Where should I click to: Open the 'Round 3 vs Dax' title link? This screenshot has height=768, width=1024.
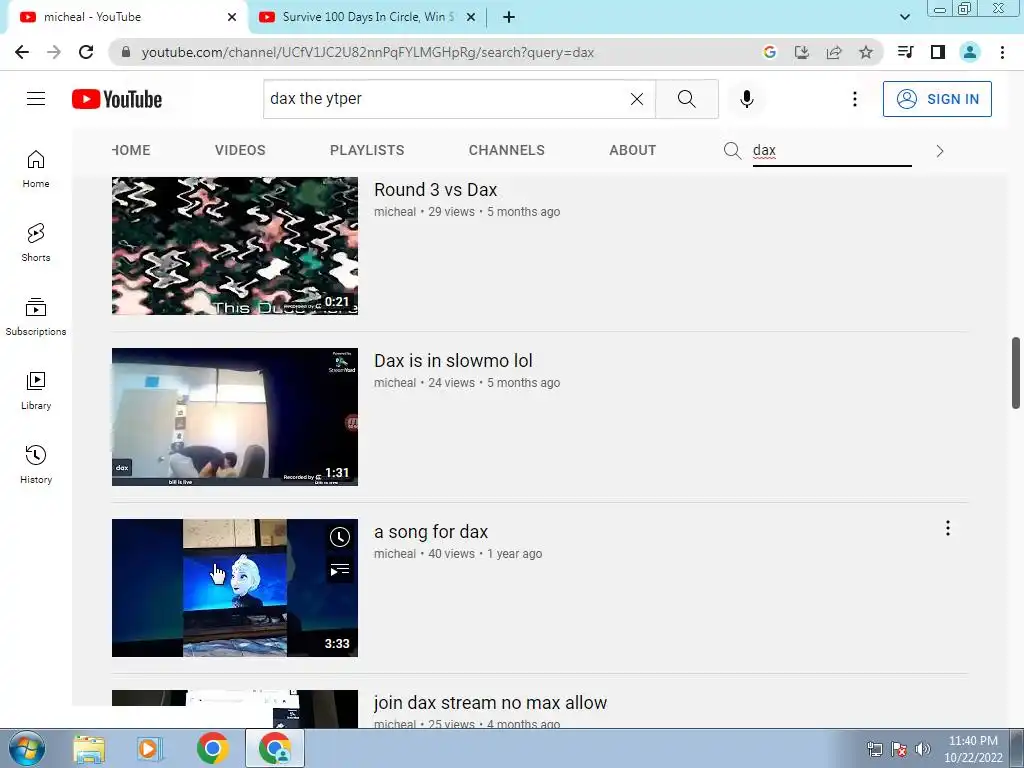pos(436,189)
